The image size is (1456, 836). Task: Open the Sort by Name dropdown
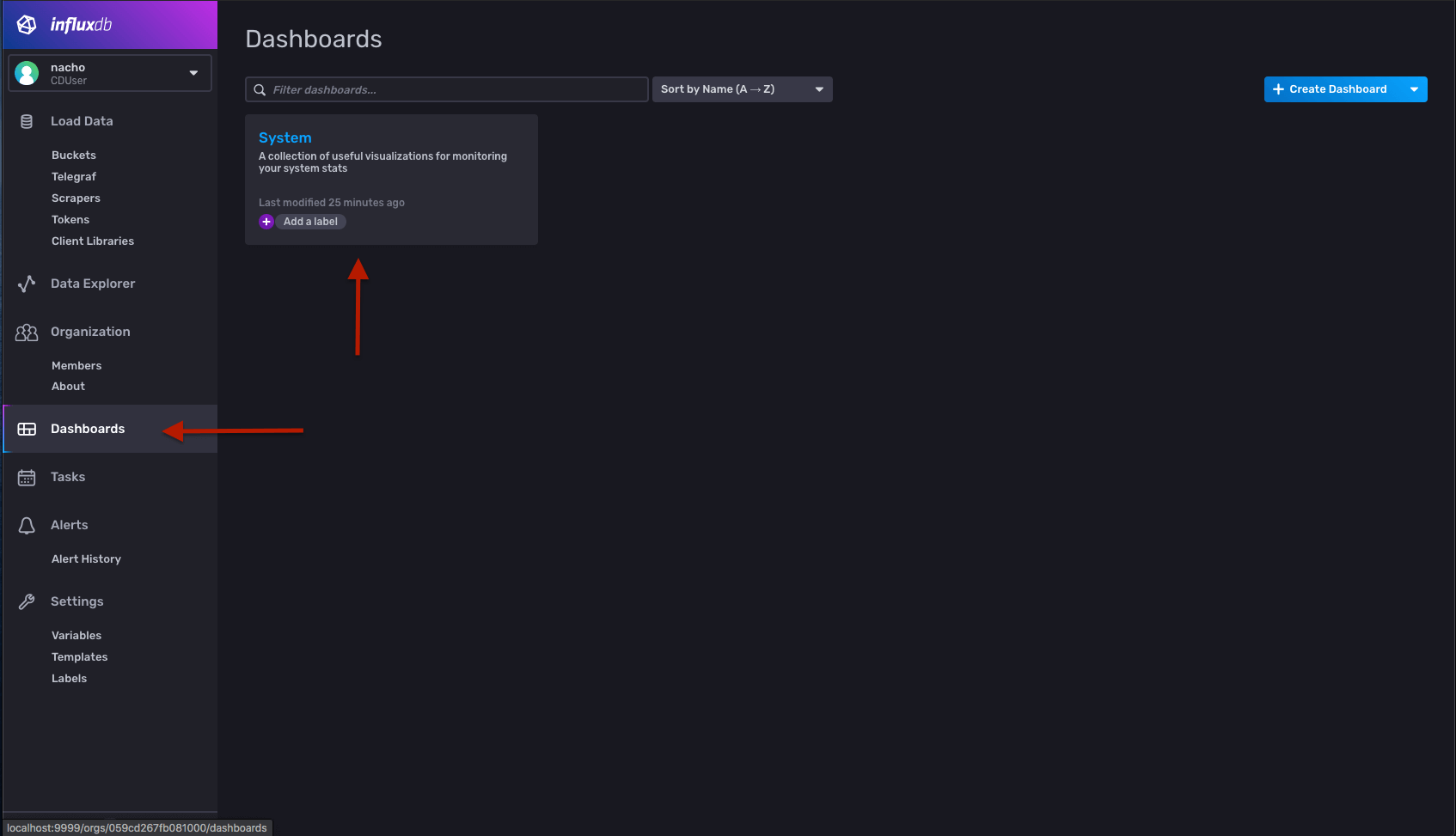742,89
